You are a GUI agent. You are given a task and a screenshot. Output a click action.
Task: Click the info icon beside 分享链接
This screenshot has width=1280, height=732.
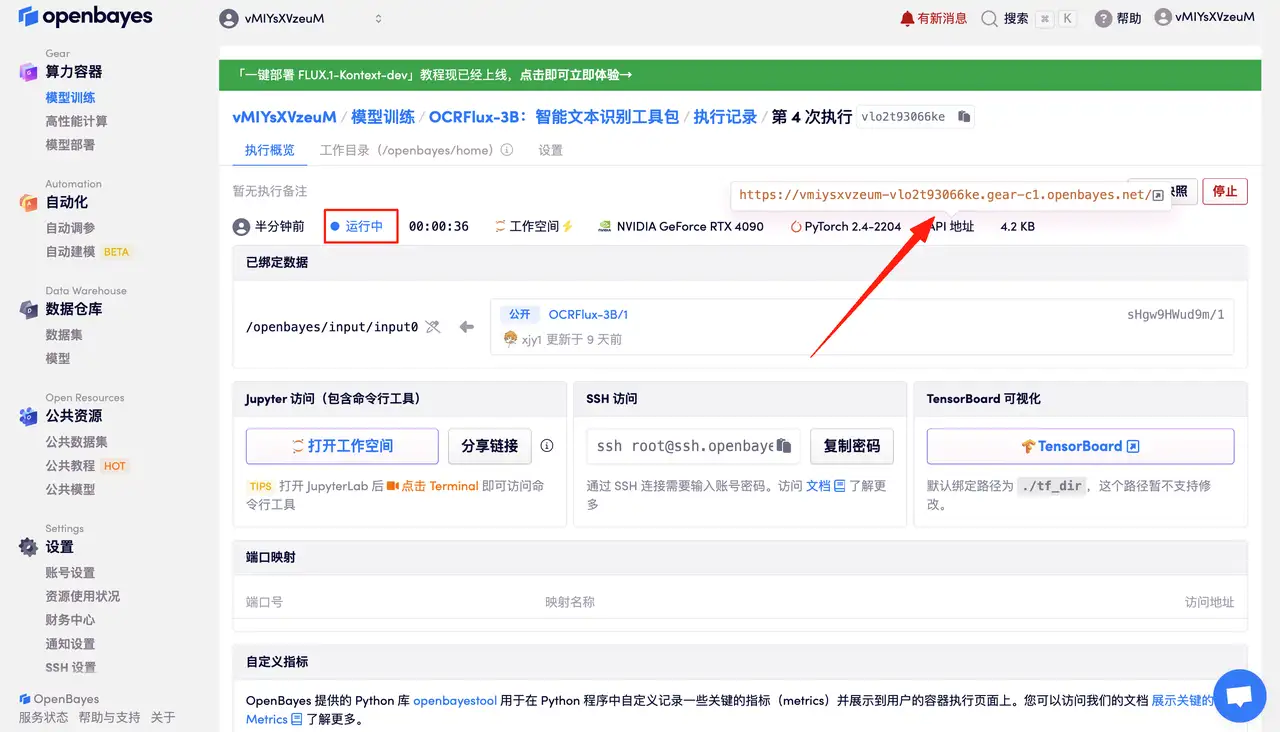click(547, 446)
